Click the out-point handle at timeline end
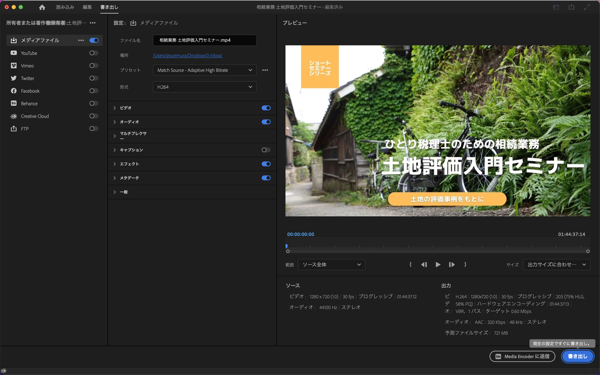 click(x=588, y=251)
